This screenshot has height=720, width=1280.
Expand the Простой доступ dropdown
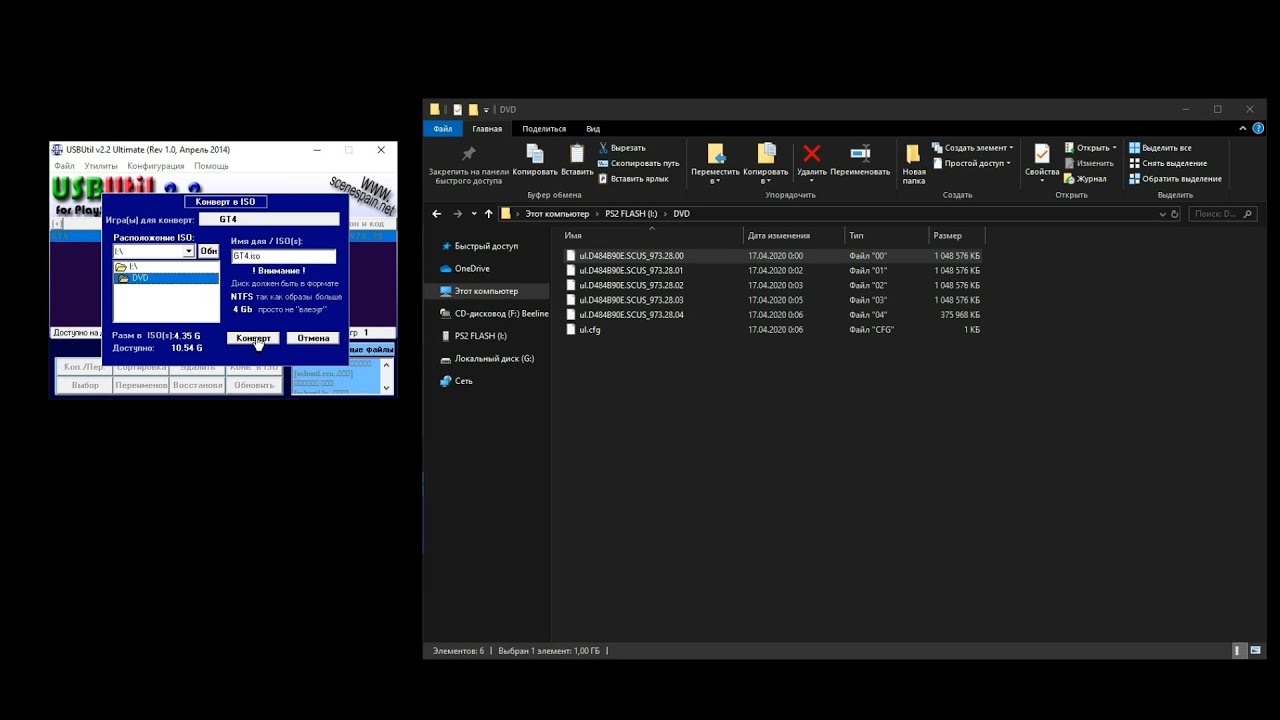(1007, 163)
